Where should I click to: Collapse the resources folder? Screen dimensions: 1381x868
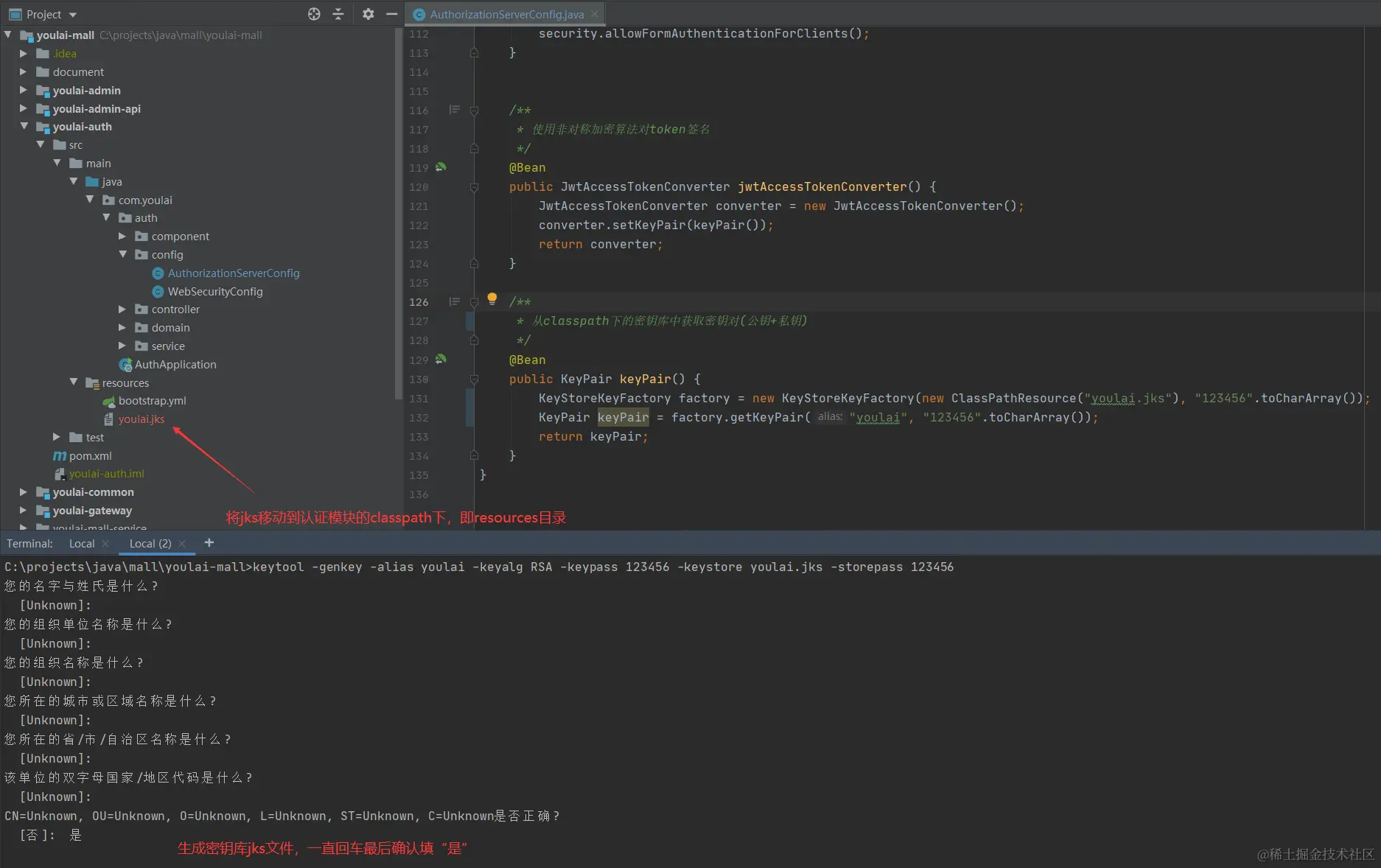74,382
